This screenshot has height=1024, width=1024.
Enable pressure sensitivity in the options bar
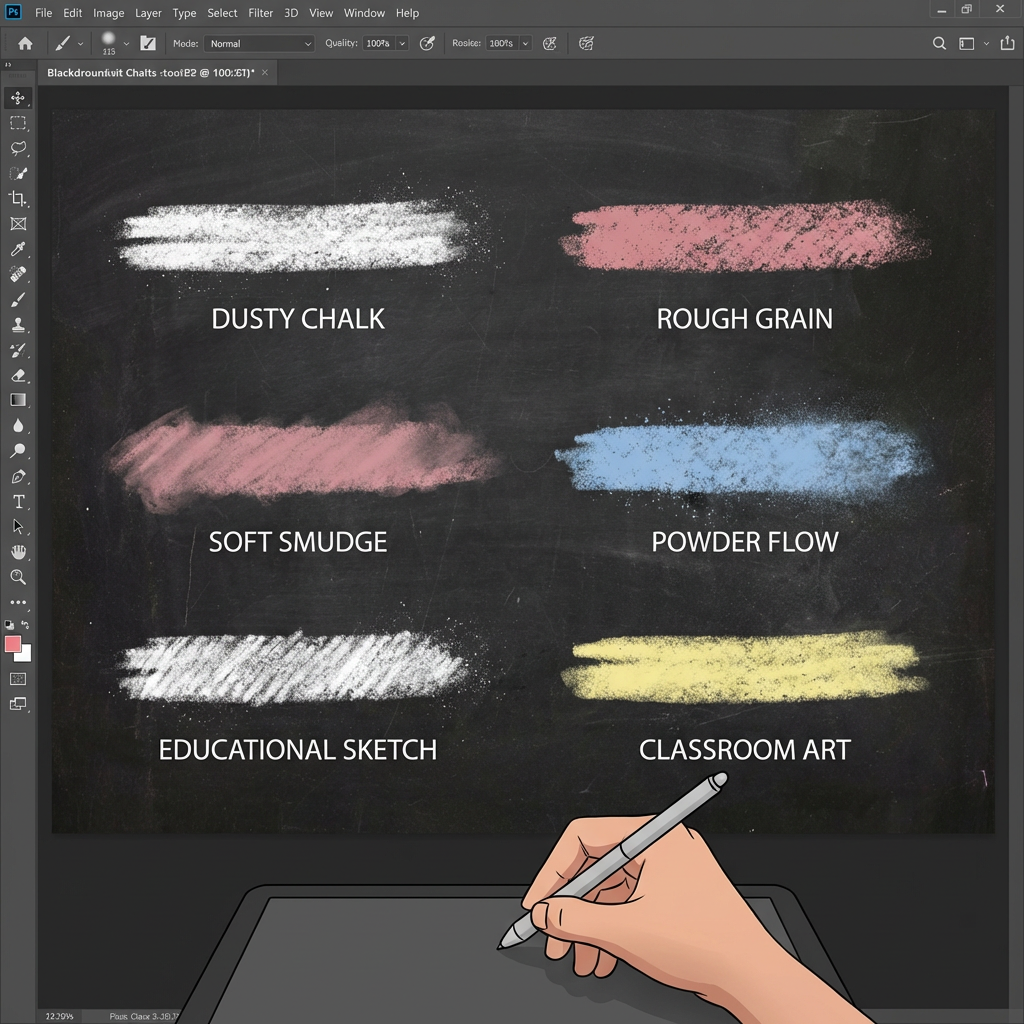tap(549, 43)
